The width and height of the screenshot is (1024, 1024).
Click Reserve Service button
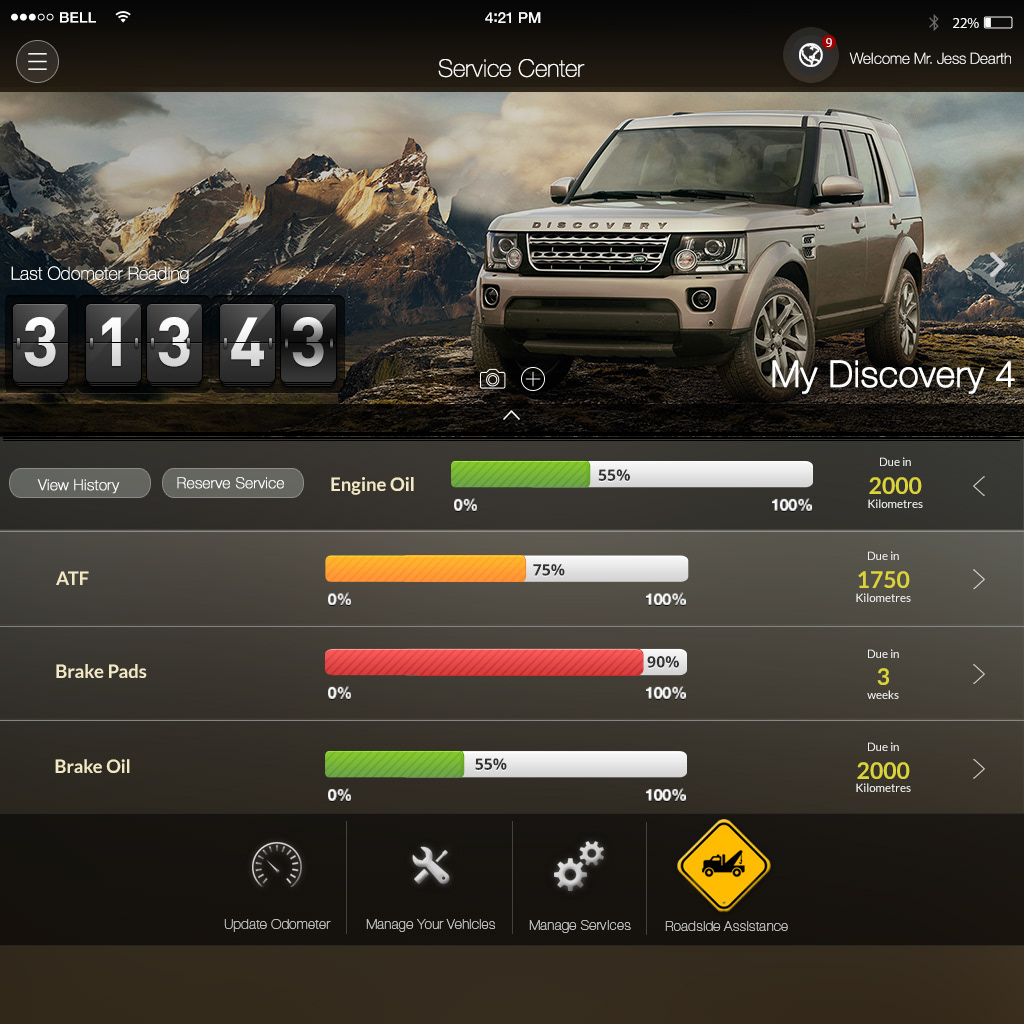point(232,483)
